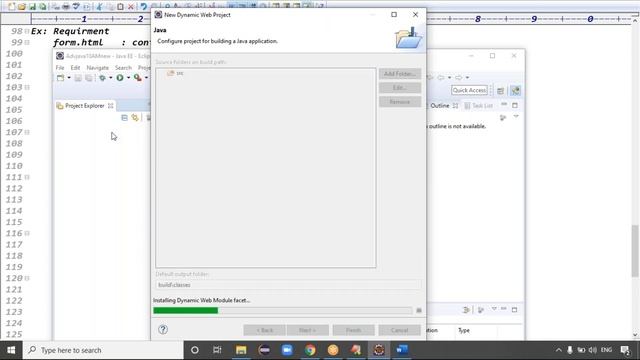The width and height of the screenshot is (640, 360).
Task: Open the Eclipse Navigate menu
Action: click(98, 67)
